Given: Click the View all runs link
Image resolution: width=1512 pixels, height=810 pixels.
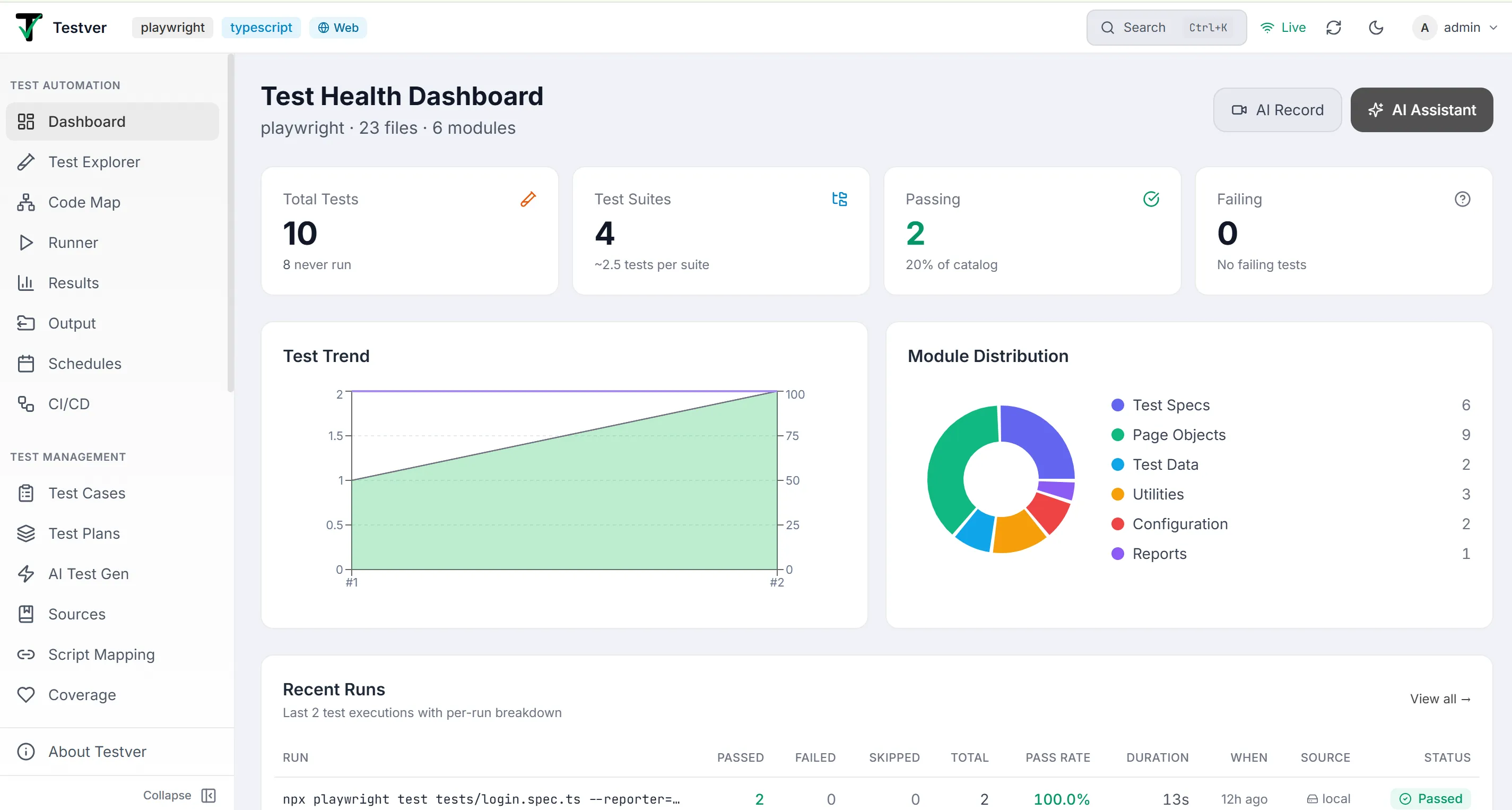Looking at the screenshot, I should (x=1440, y=699).
